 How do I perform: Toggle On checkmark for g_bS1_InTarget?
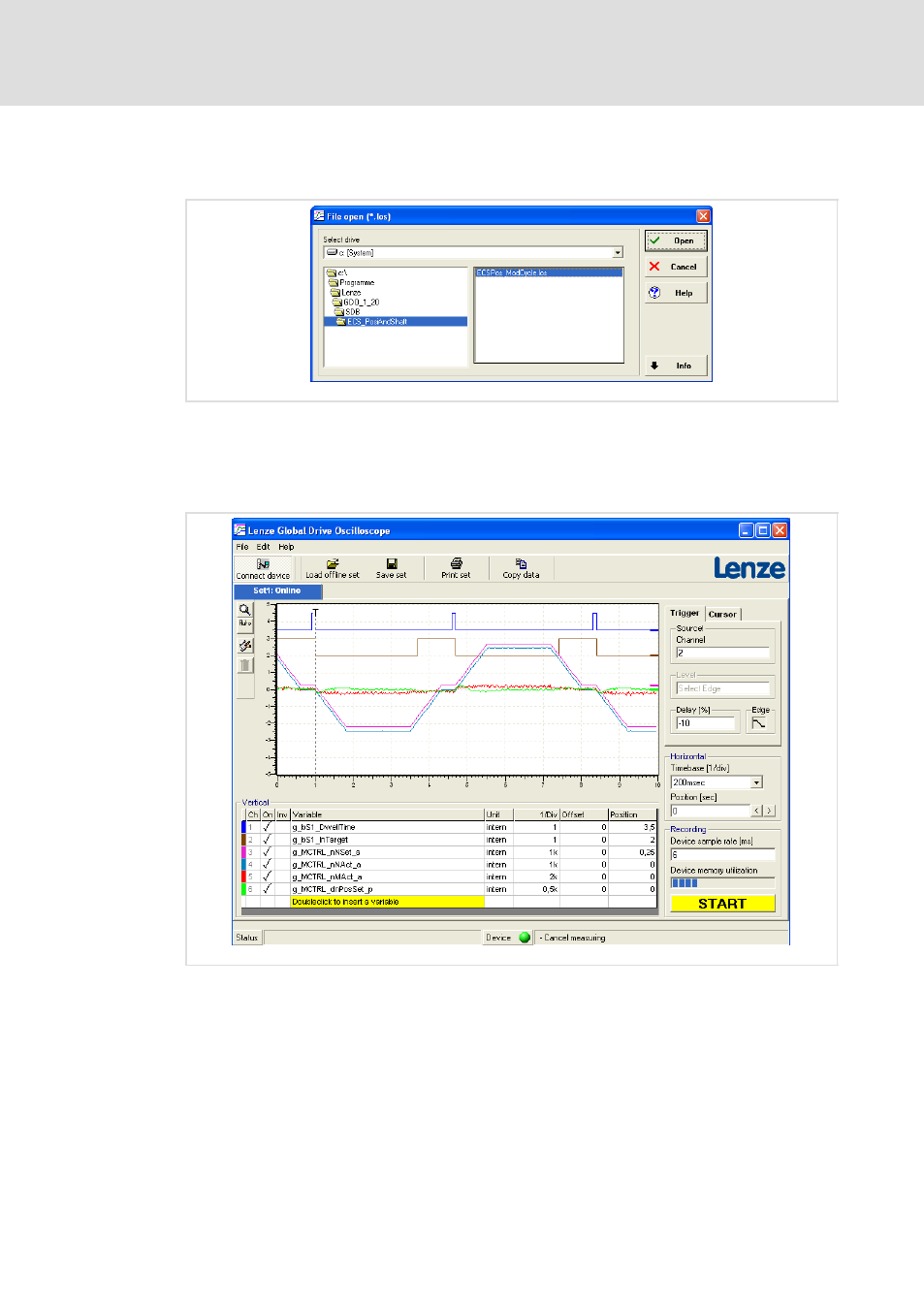(267, 840)
